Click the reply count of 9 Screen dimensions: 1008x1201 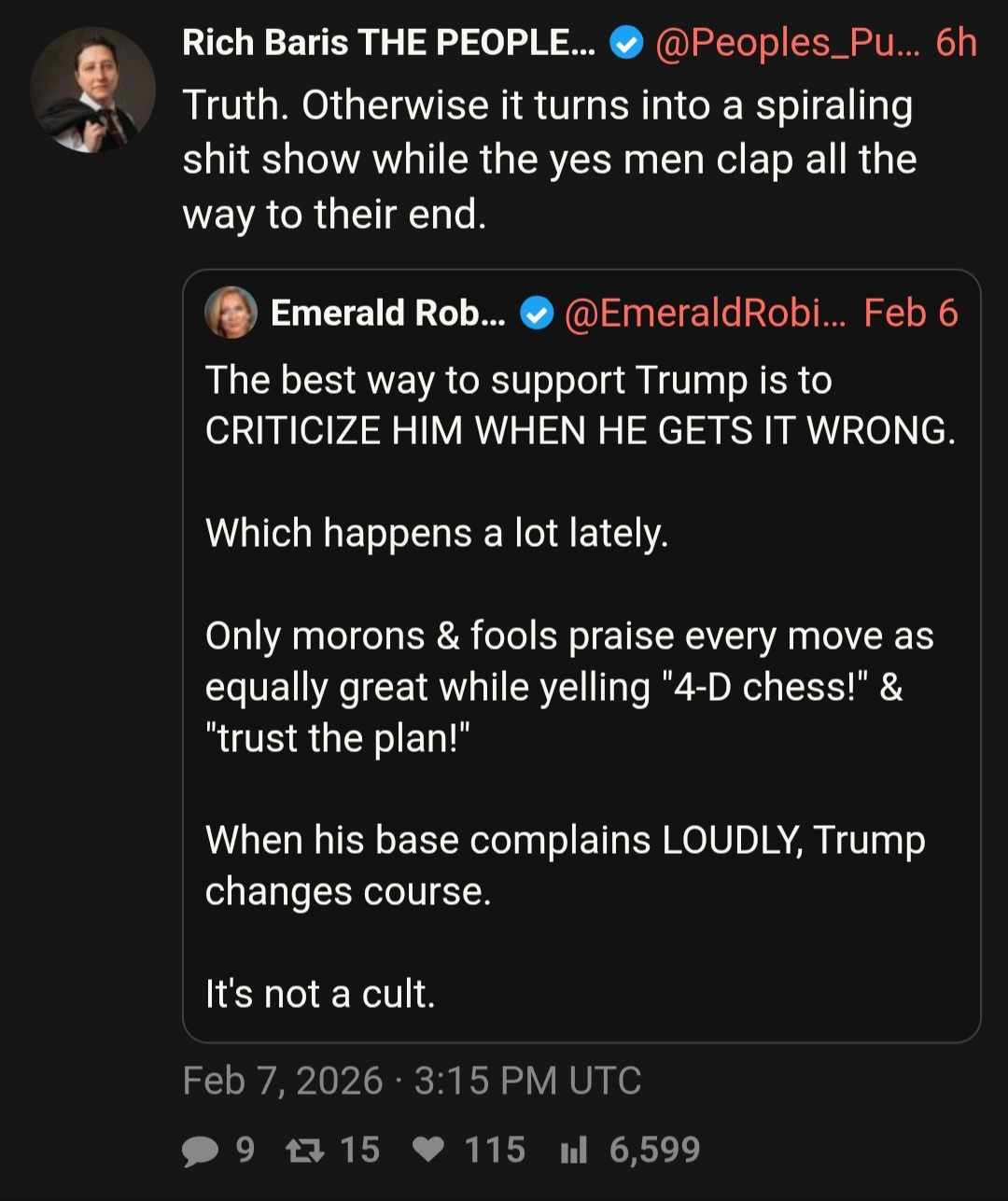(245, 1150)
